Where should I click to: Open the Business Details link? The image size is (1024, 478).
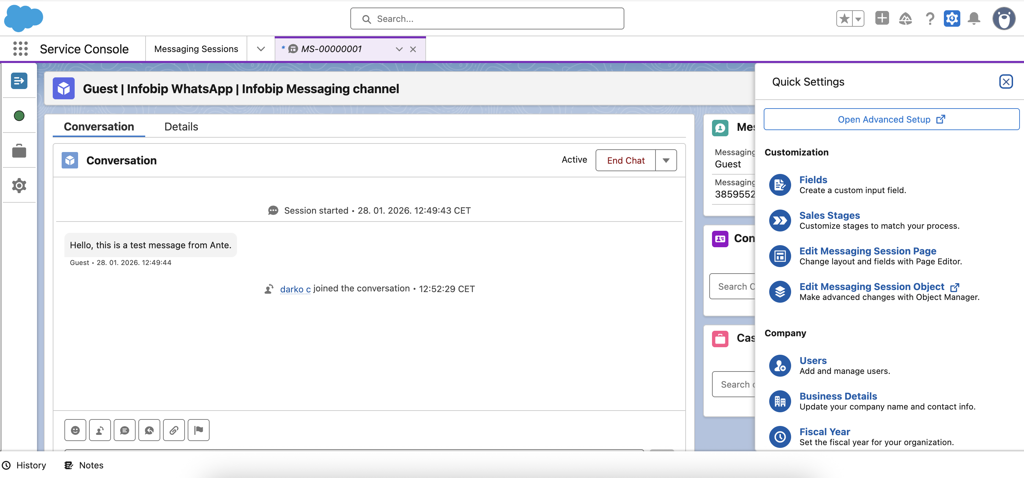point(838,396)
